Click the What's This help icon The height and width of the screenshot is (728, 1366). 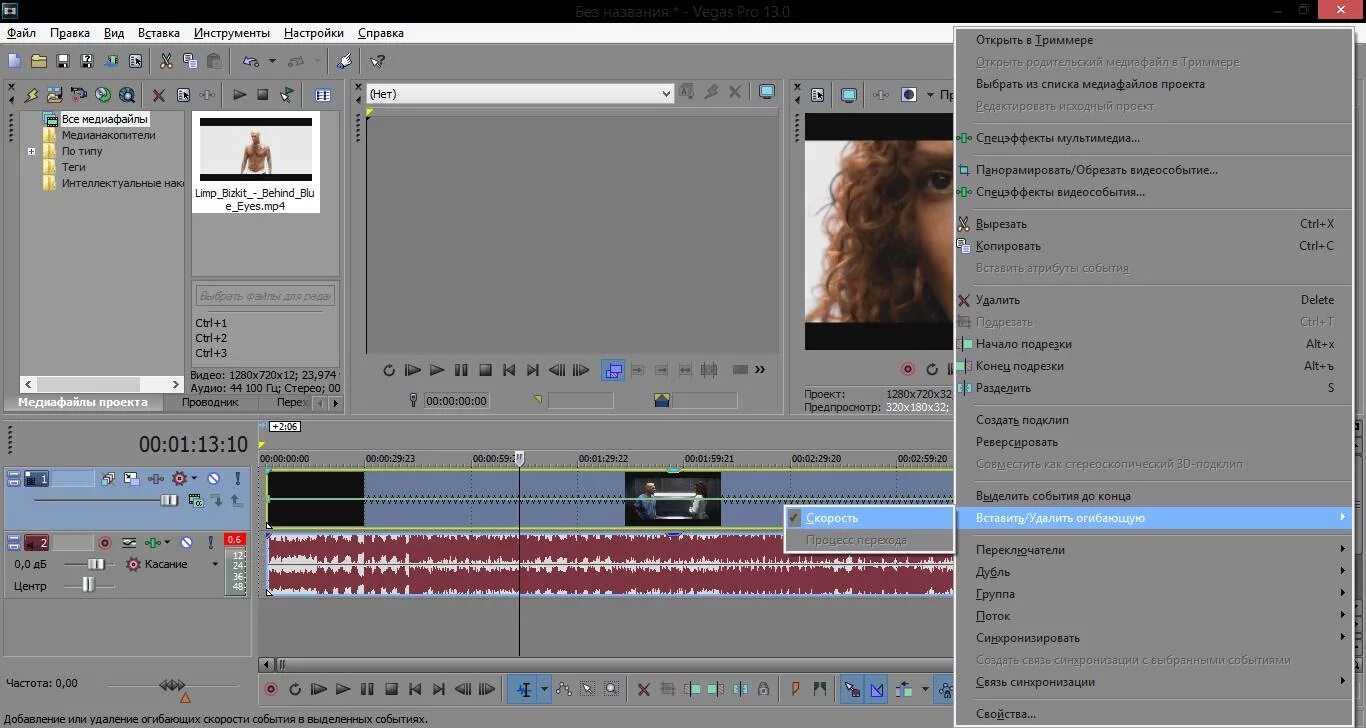click(x=377, y=61)
